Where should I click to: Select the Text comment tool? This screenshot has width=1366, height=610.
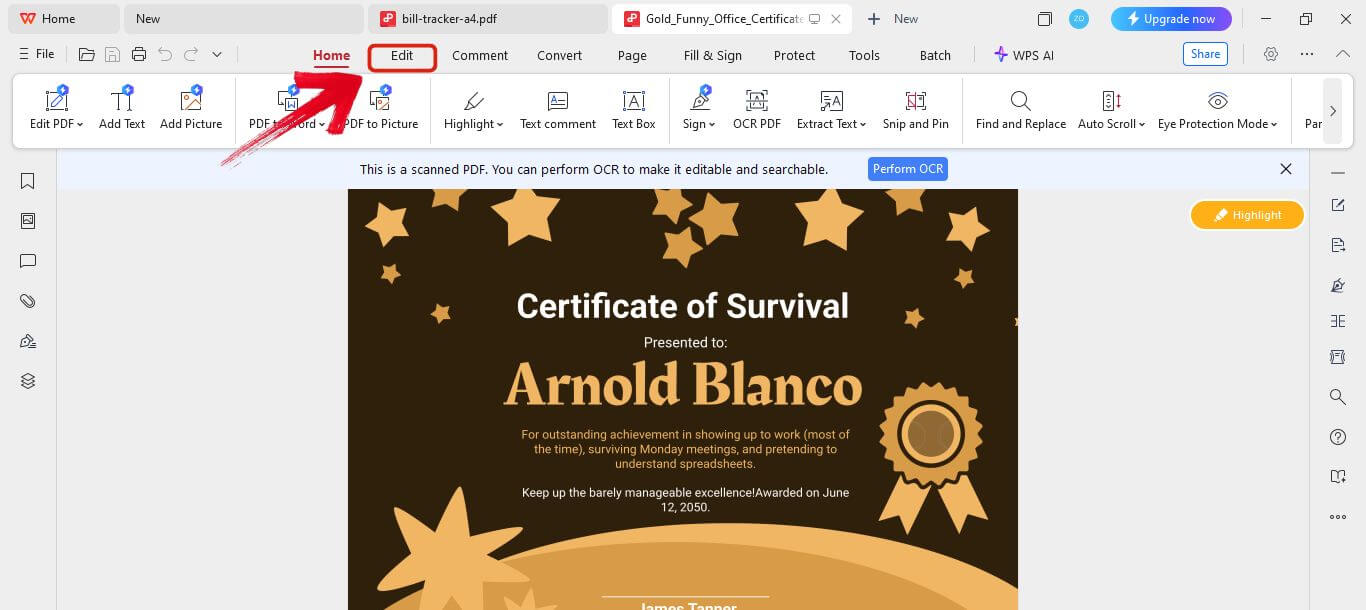tap(558, 109)
